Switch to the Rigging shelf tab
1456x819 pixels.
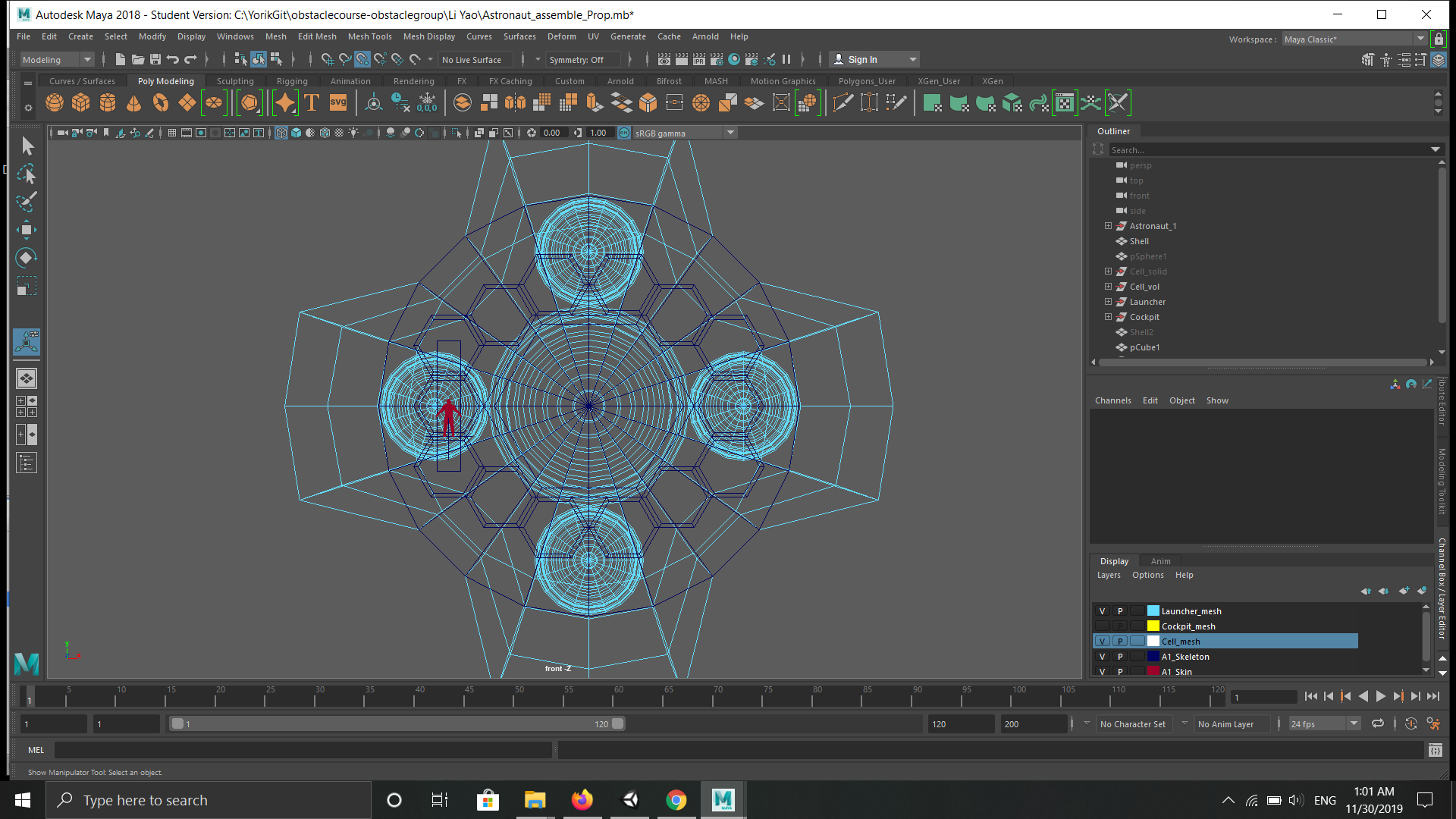pos(292,81)
